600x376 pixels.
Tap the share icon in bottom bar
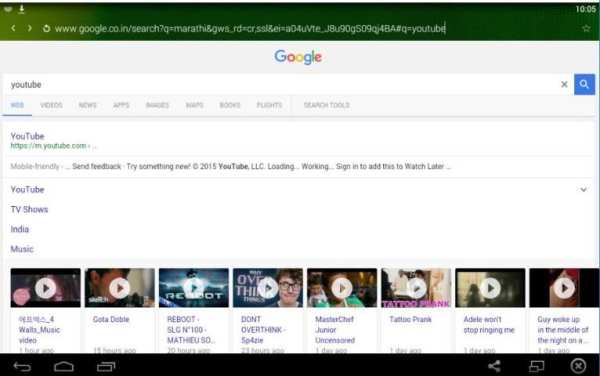tap(494, 366)
